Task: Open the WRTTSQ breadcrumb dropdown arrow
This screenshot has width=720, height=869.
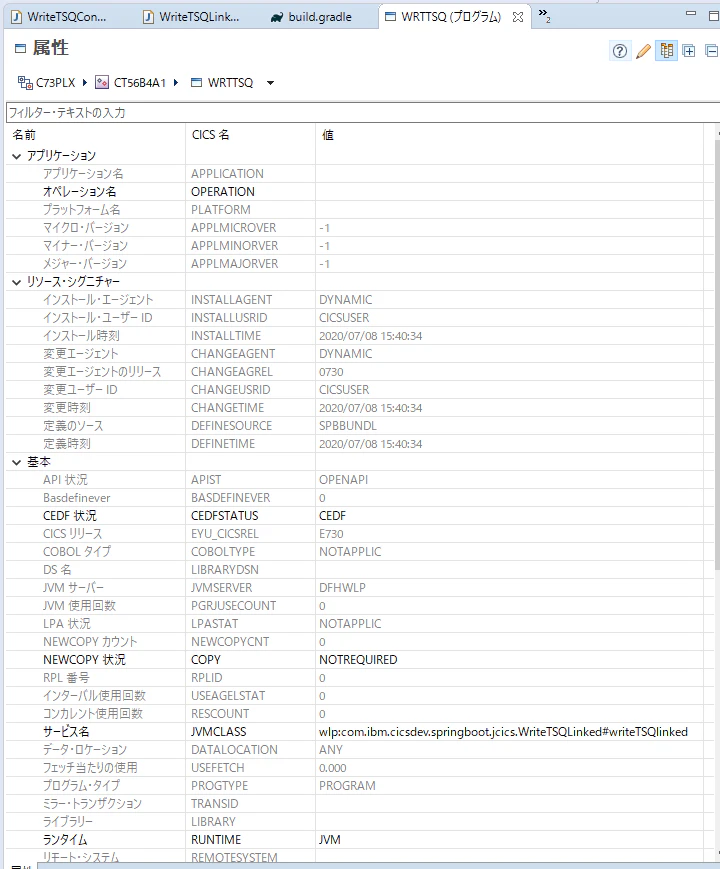Action: point(270,83)
